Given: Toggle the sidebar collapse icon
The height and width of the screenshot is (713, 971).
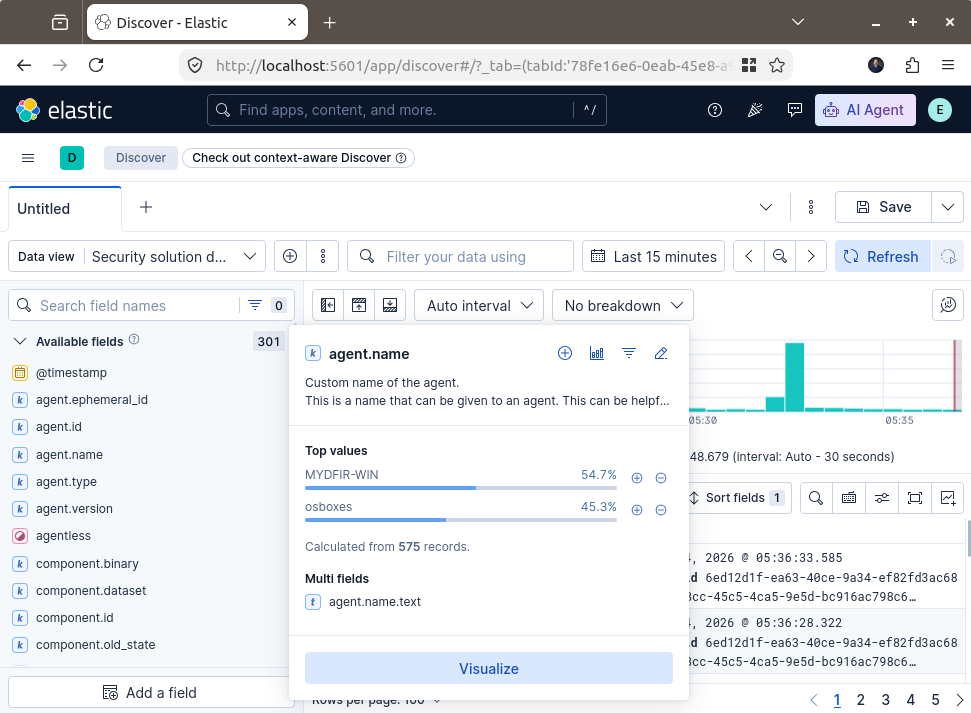Looking at the screenshot, I should coord(328,305).
